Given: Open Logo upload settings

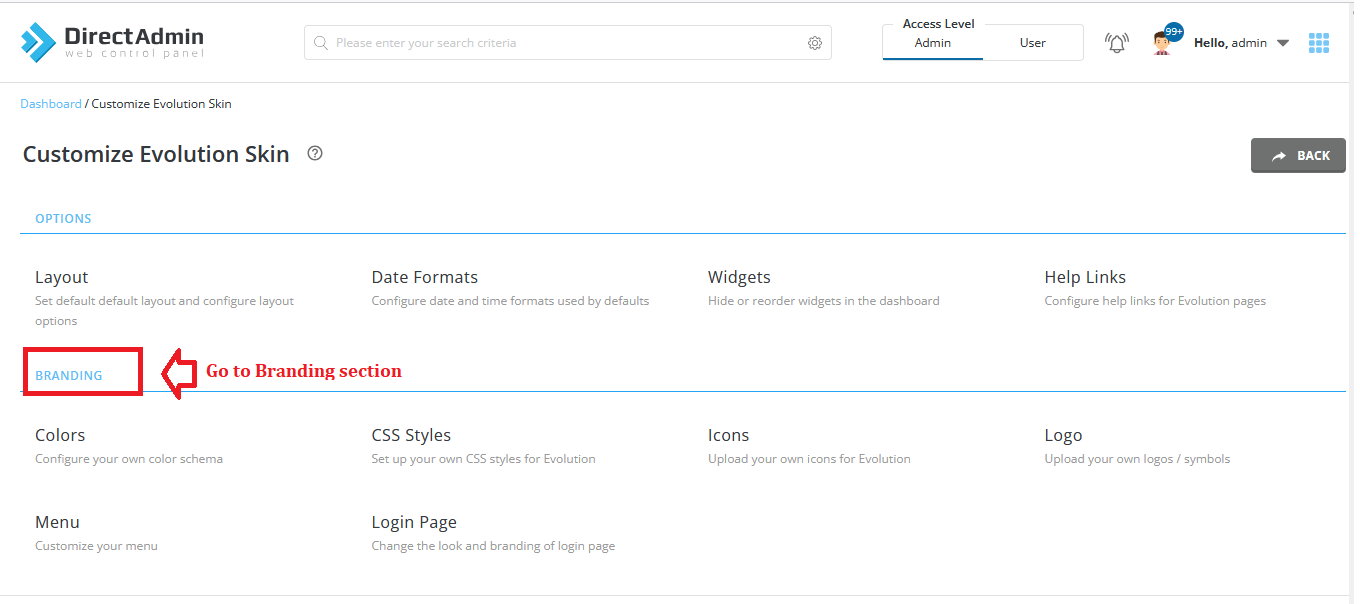Looking at the screenshot, I should tap(1063, 435).
